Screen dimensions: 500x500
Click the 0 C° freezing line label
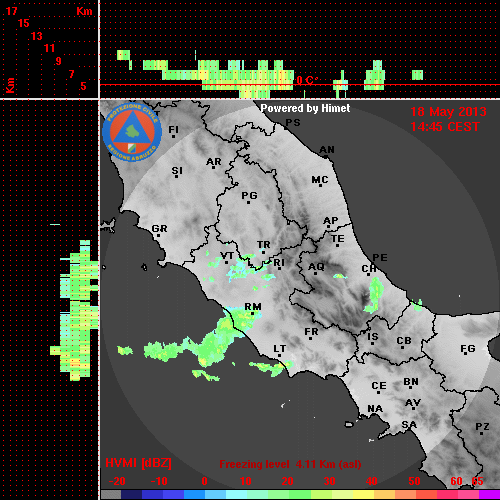tap(307, 80)
